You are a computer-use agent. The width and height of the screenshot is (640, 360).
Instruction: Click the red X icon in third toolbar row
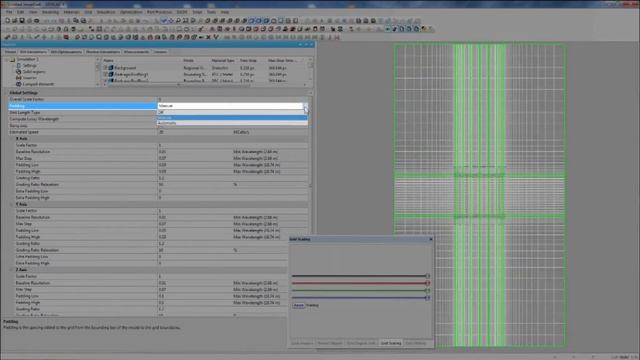[x=209, y=37]
